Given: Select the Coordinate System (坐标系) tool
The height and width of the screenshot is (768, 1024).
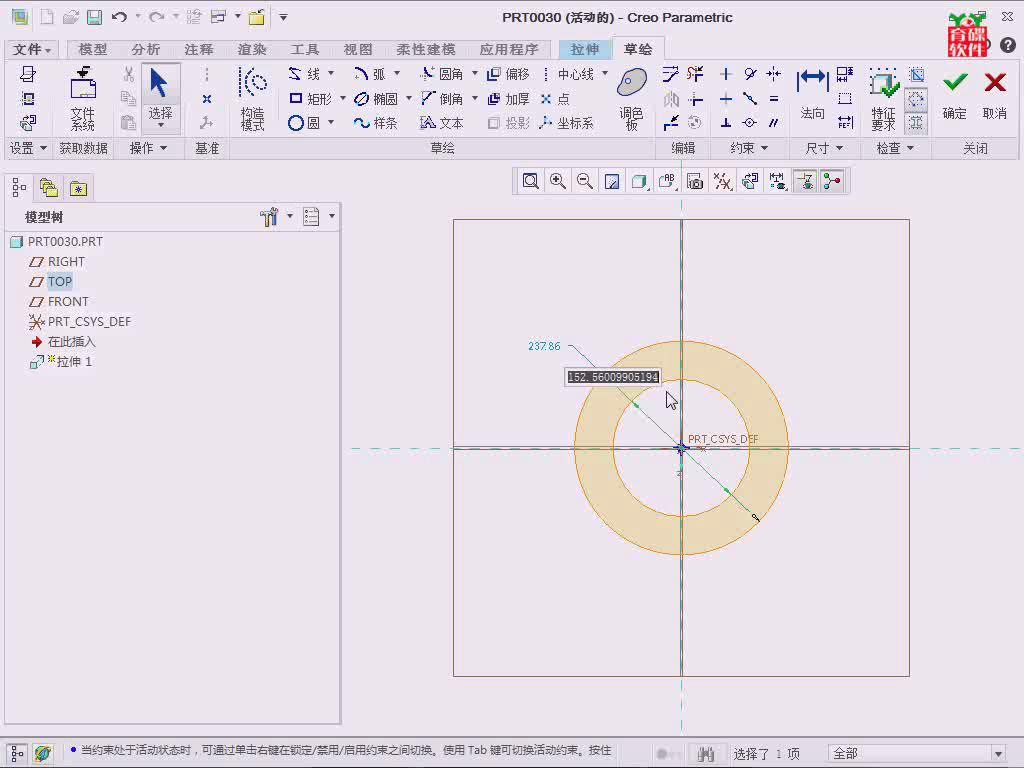Looking at the screenshot, I should point(567,123).
